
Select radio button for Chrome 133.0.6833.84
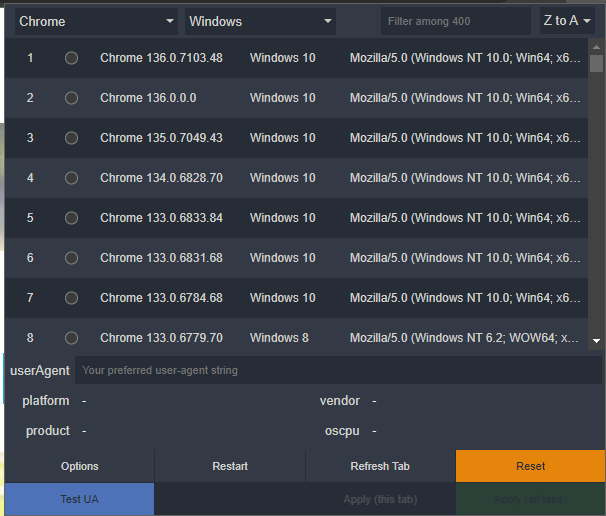[71, 218]
